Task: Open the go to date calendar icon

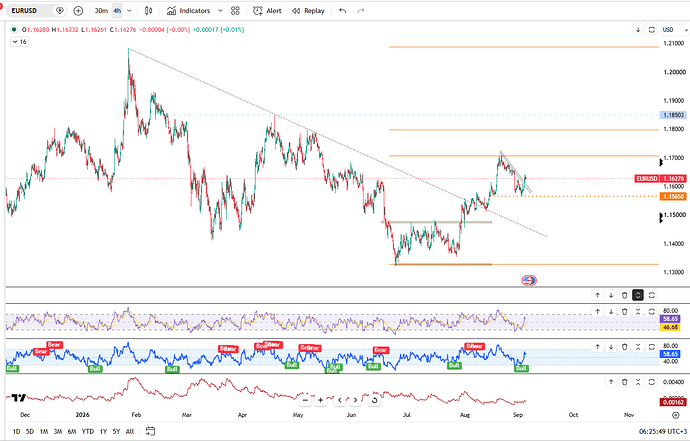Action: click(150, 431)
